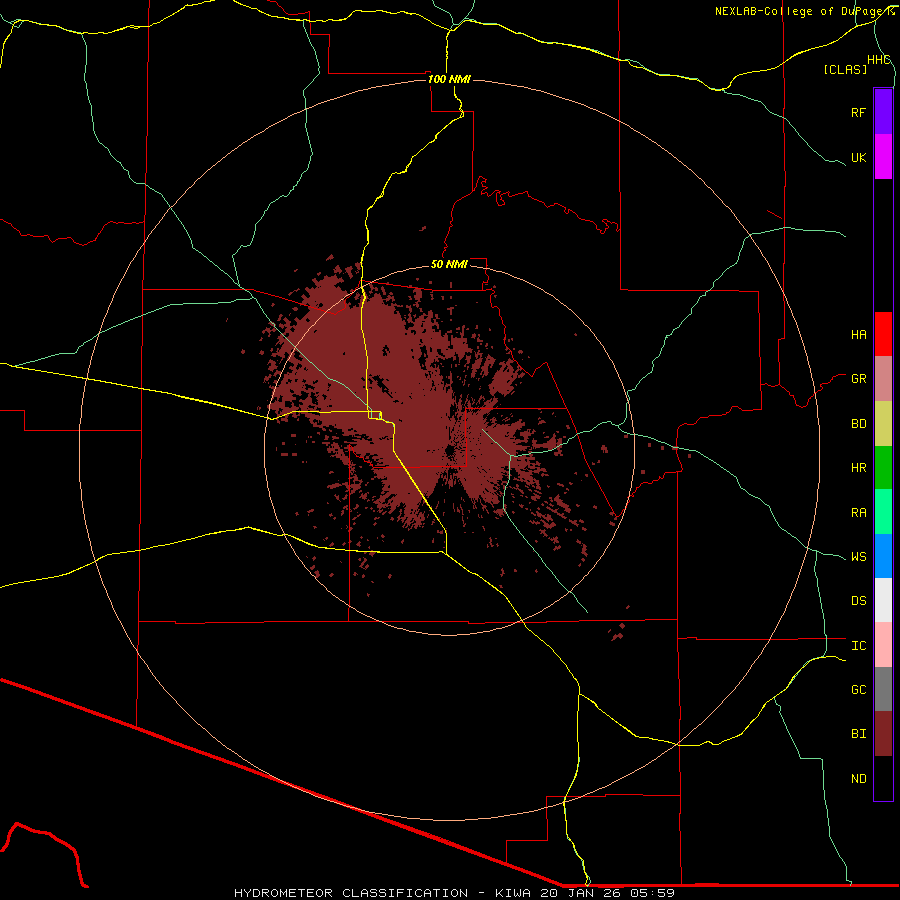Viewport: 900px width, 900px height.
Task: Click the HR green legend swatch
Action: [883, 468]
